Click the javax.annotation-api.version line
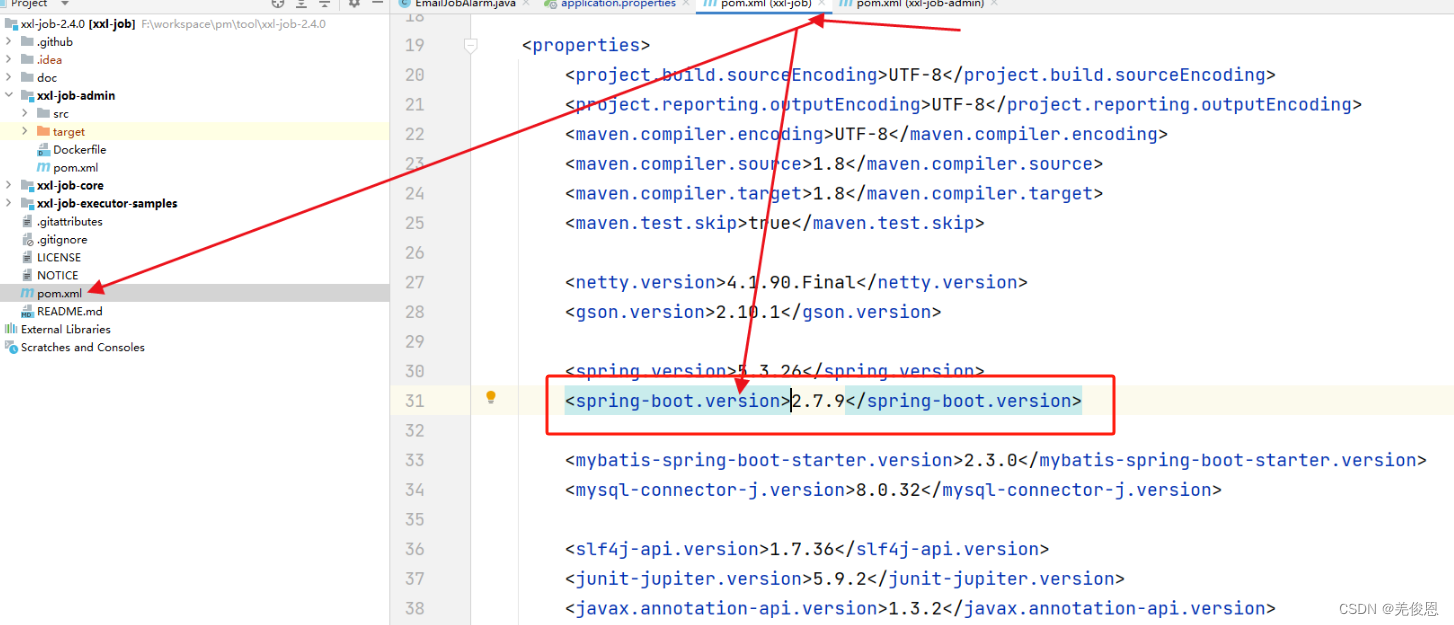The width and height of the screenshot is (1454, 625). click(x=920, y=609)
